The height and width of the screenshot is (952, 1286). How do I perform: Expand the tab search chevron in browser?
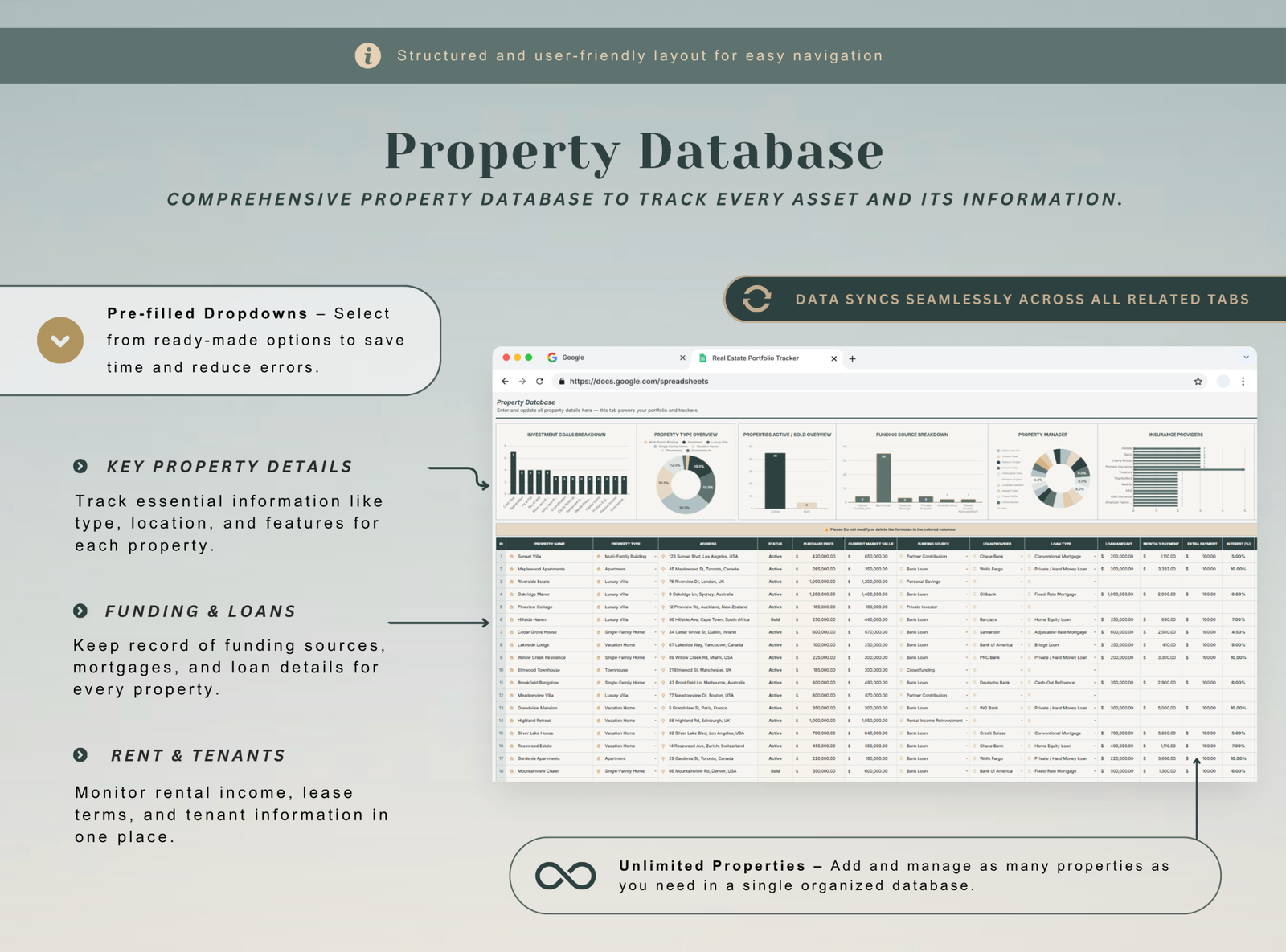pos(1246,358)
